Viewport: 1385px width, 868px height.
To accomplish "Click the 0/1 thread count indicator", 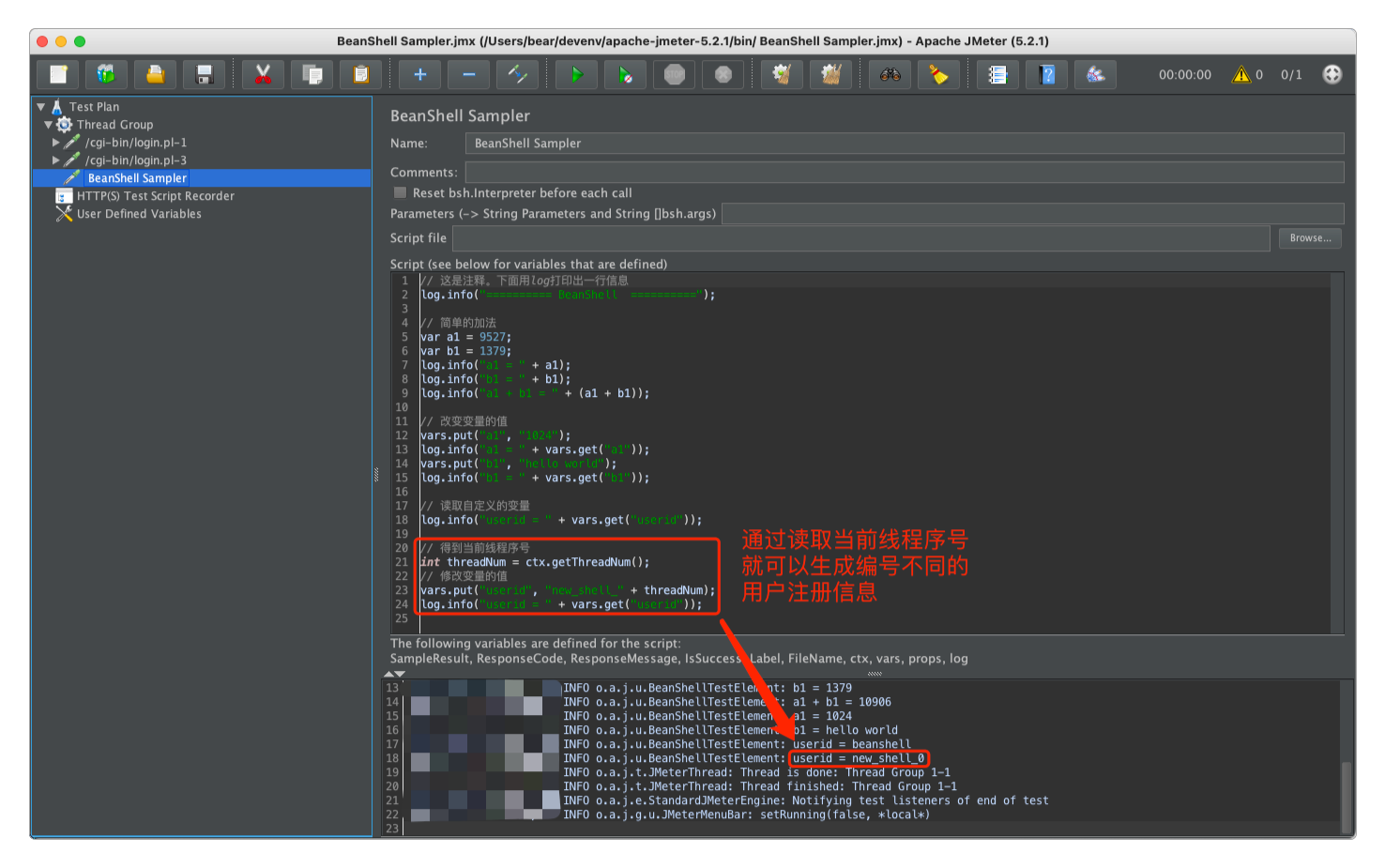I will click(1291, 74).
